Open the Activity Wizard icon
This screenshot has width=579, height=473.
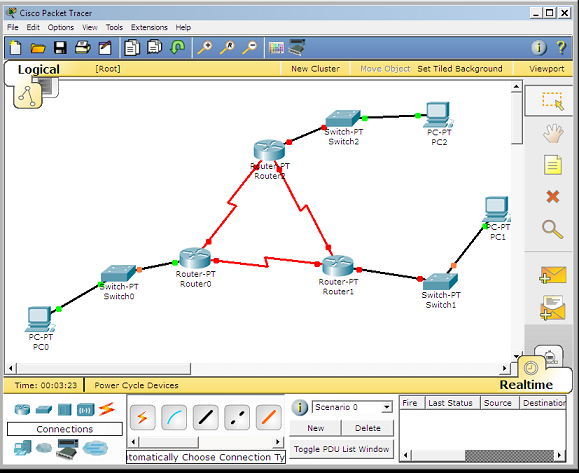click(x=105, y=48)
